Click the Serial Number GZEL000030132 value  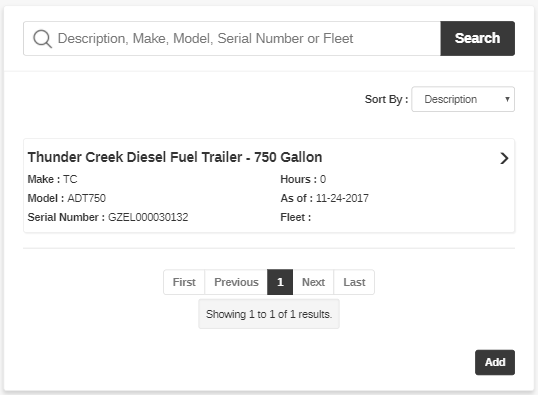click(148, 217)
